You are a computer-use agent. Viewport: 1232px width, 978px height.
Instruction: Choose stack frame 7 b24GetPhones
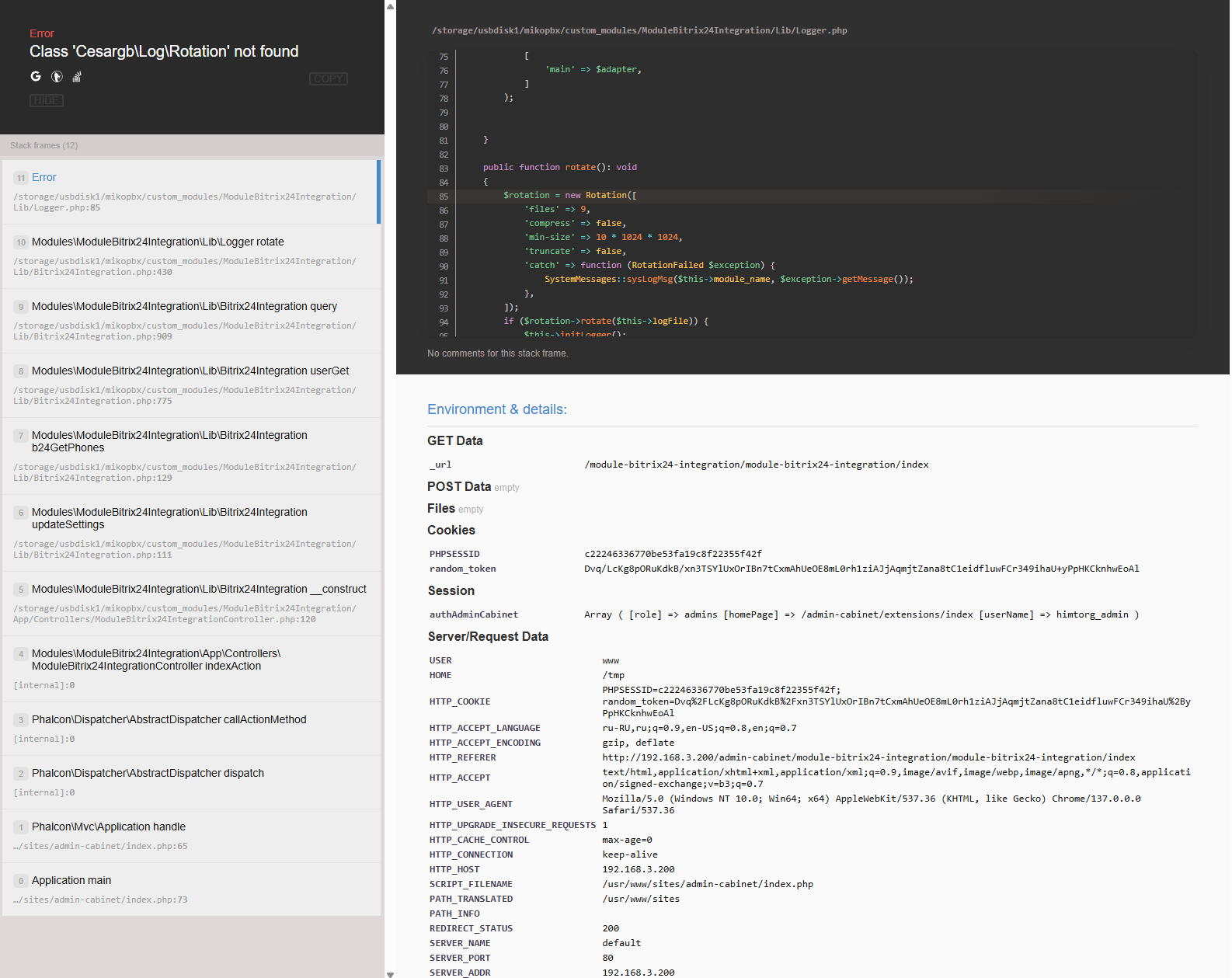pos(191,456)
